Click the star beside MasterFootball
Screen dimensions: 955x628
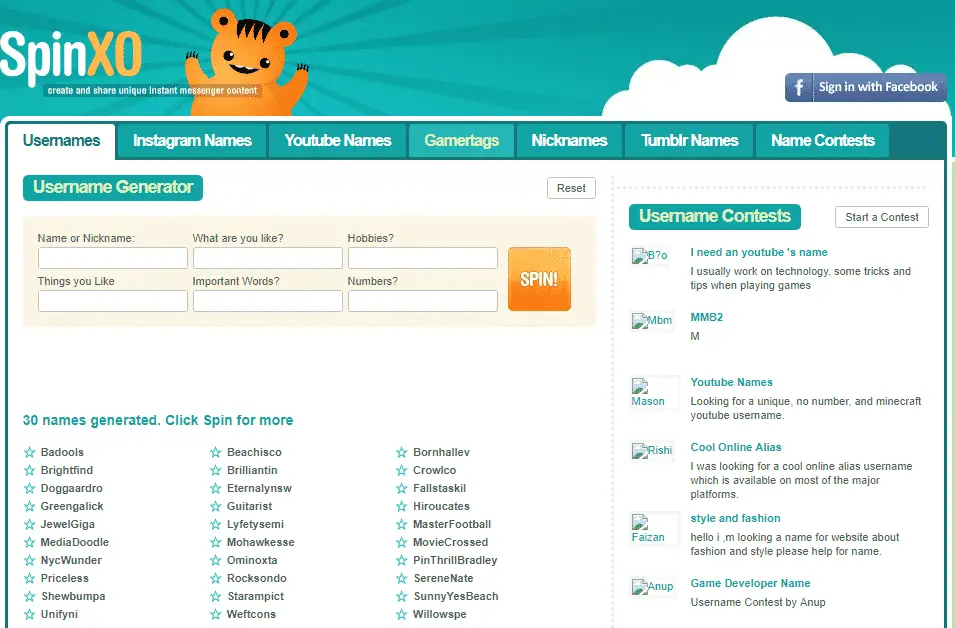point(401,525)
